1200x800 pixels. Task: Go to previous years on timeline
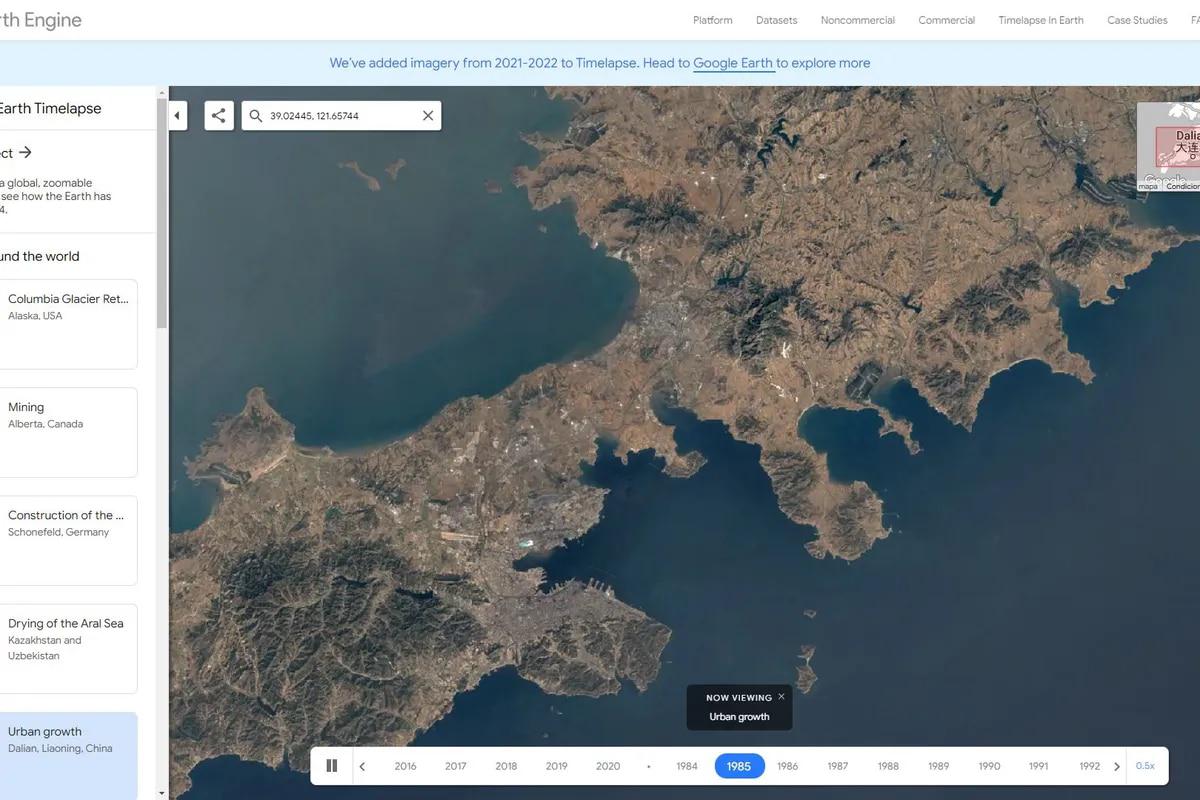coord(362,767)
